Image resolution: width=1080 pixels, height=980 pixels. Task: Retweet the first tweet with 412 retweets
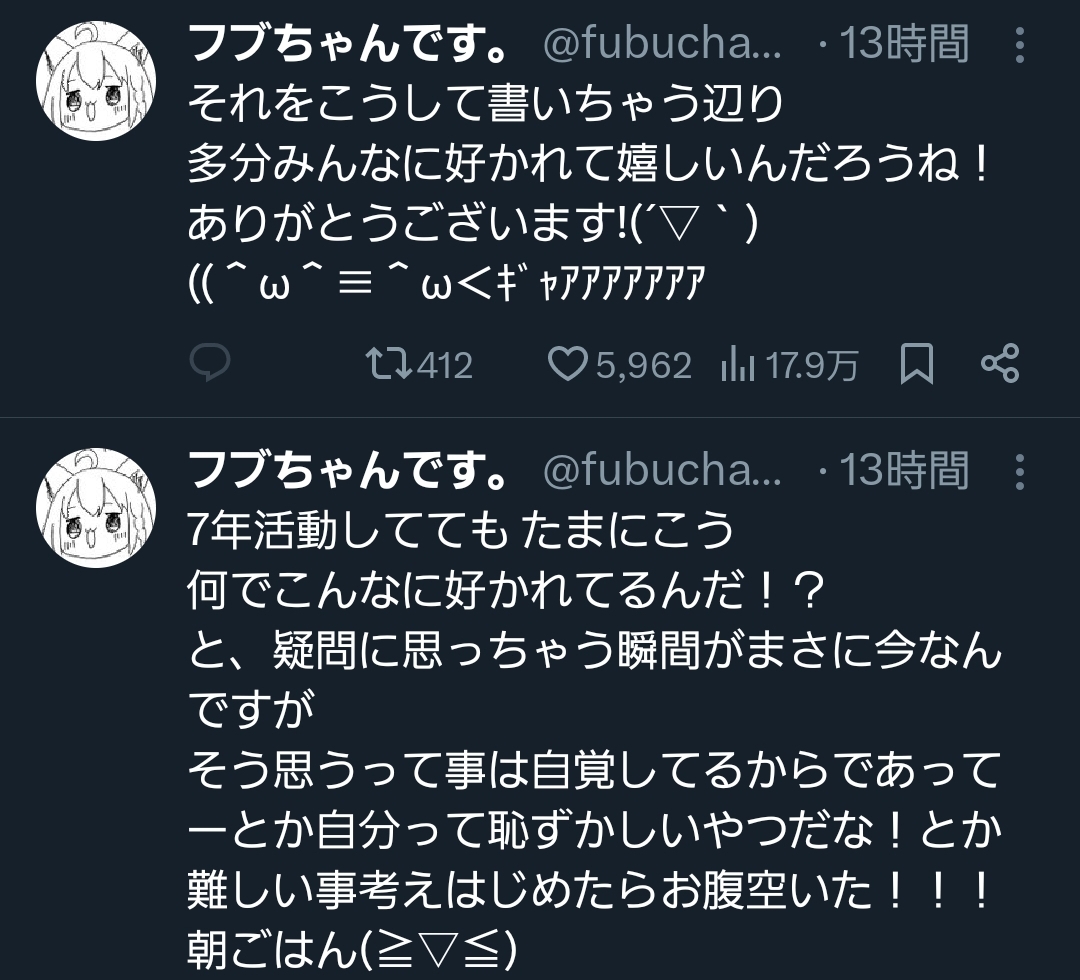[x=389, y=364]
